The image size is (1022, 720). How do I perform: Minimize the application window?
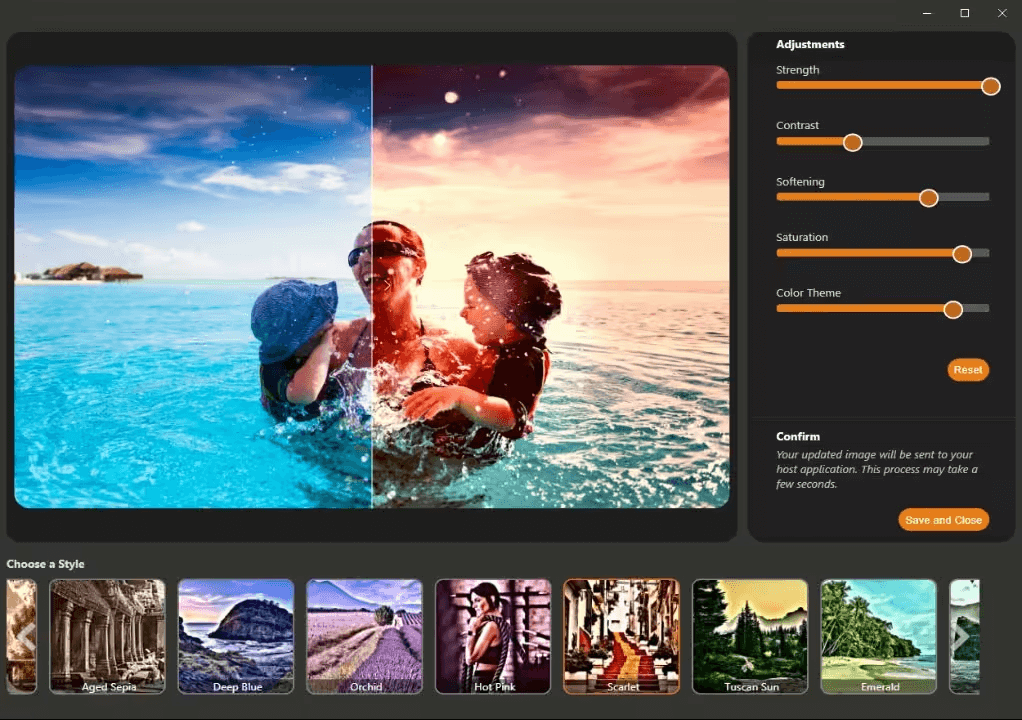(x=926, y=13)
